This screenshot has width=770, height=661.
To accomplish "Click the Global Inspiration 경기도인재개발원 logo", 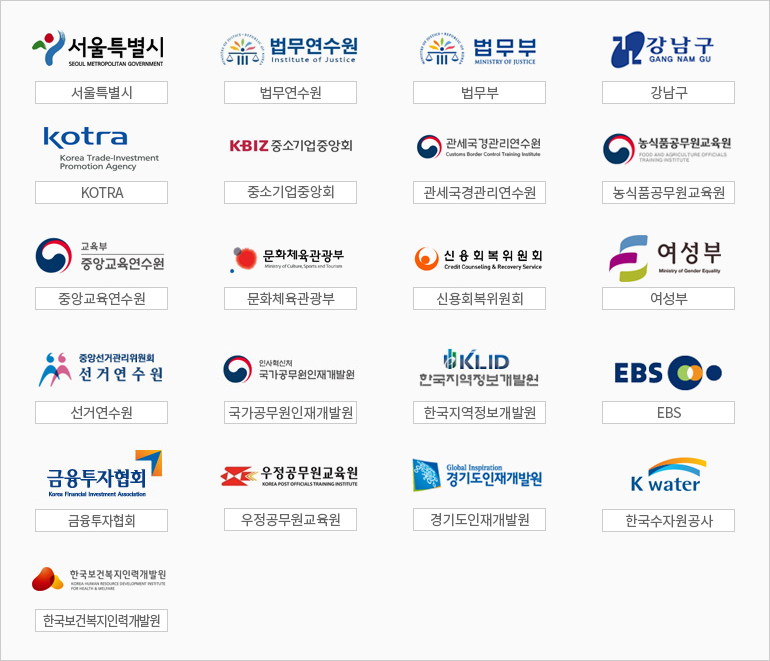I will pyautogui.click(x=477, y=475).
